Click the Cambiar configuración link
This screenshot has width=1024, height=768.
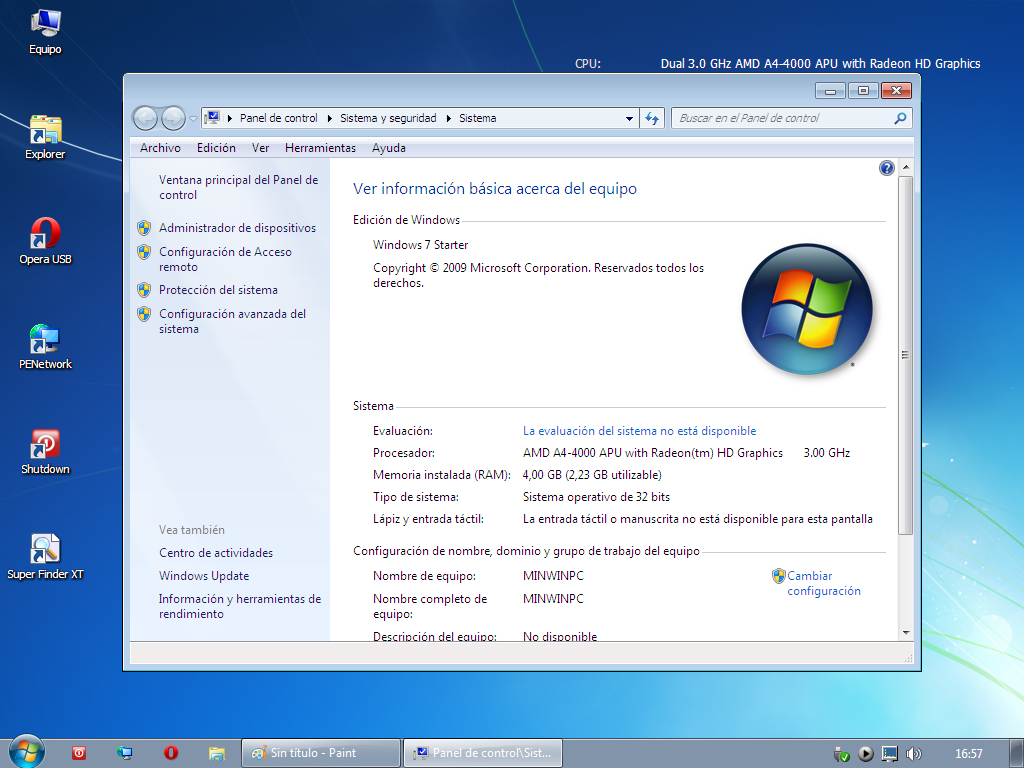817,583
